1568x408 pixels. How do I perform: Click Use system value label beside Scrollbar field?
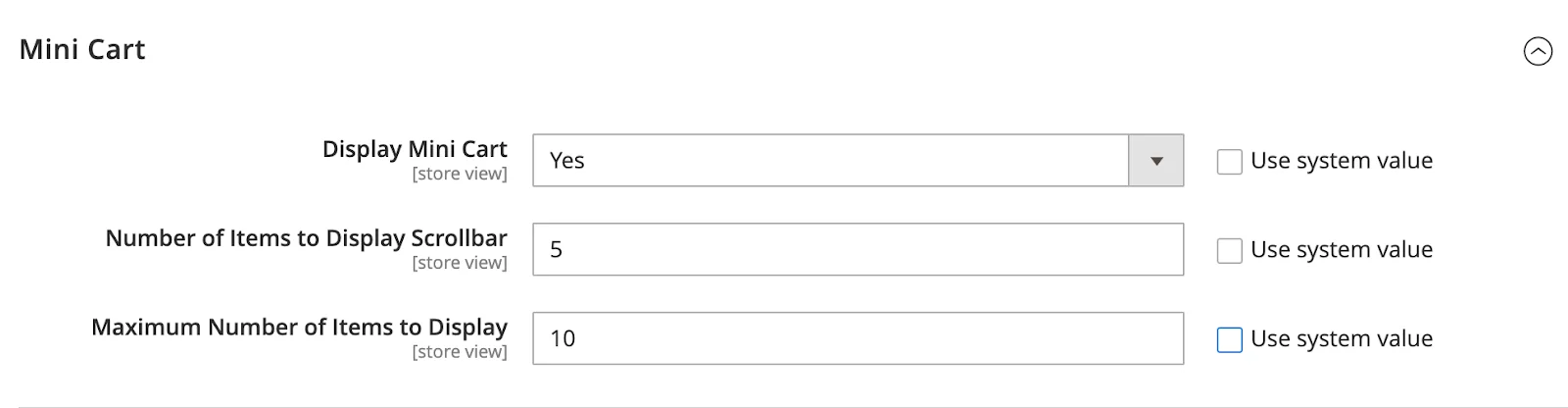click(1341, 250)
